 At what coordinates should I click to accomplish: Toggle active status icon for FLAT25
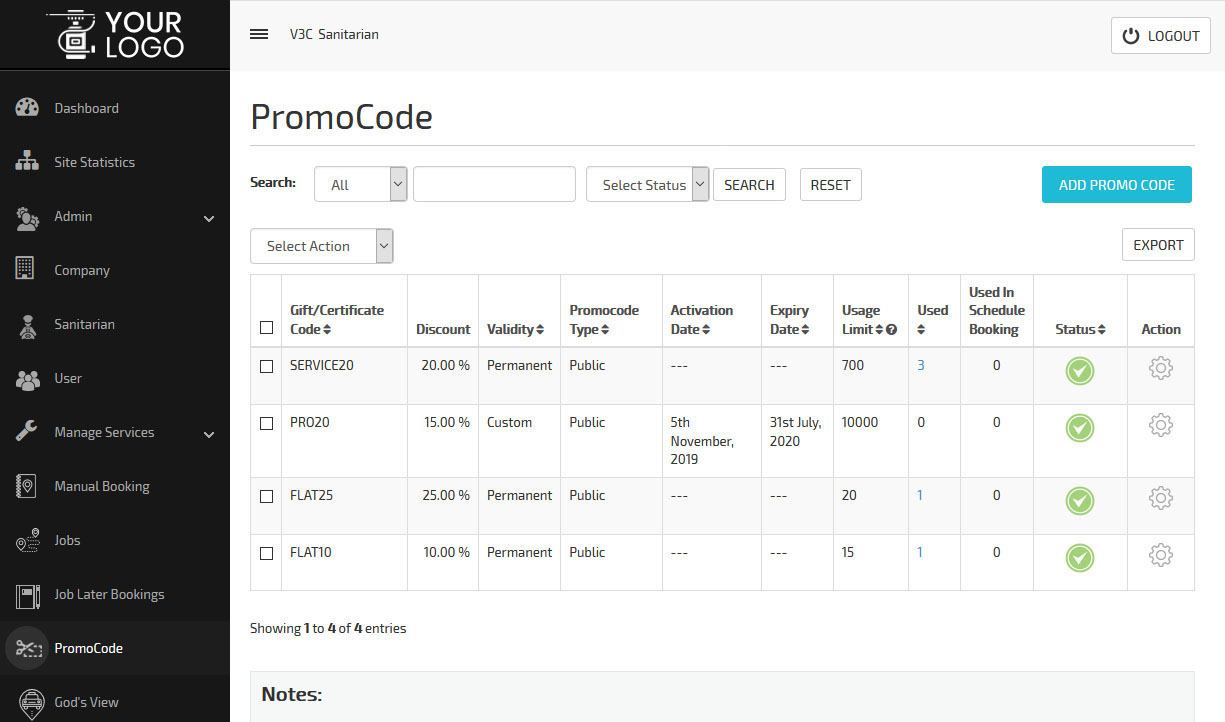click(1080, 500)
